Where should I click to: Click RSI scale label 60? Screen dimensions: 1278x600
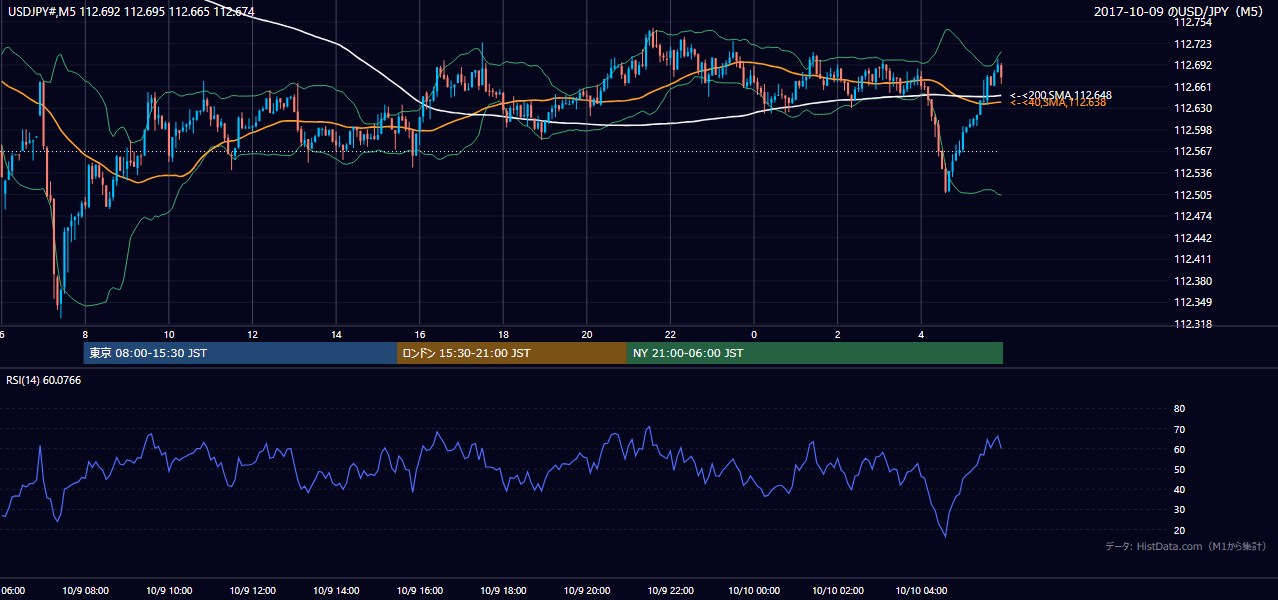(x=1179, y=449)
